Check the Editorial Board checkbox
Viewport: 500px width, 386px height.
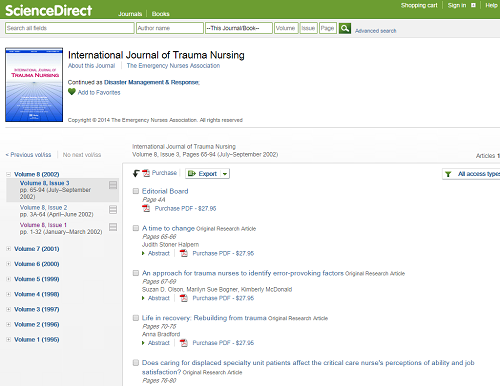tap(136, 191)
